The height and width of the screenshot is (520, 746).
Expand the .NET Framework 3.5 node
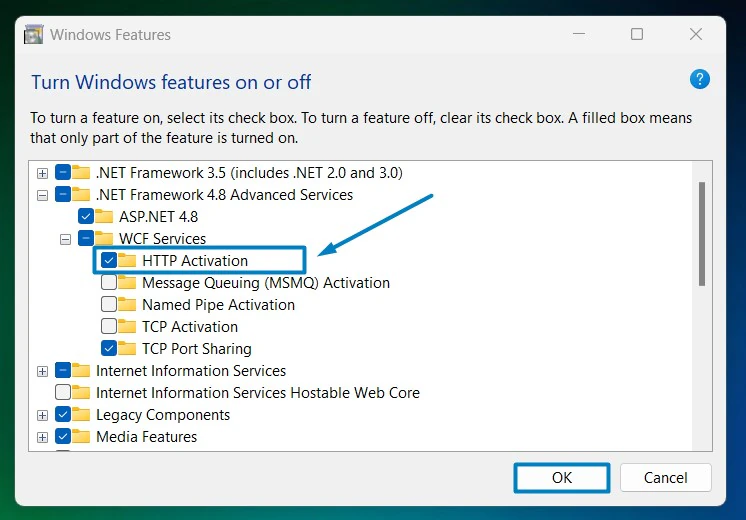[42, 173]
